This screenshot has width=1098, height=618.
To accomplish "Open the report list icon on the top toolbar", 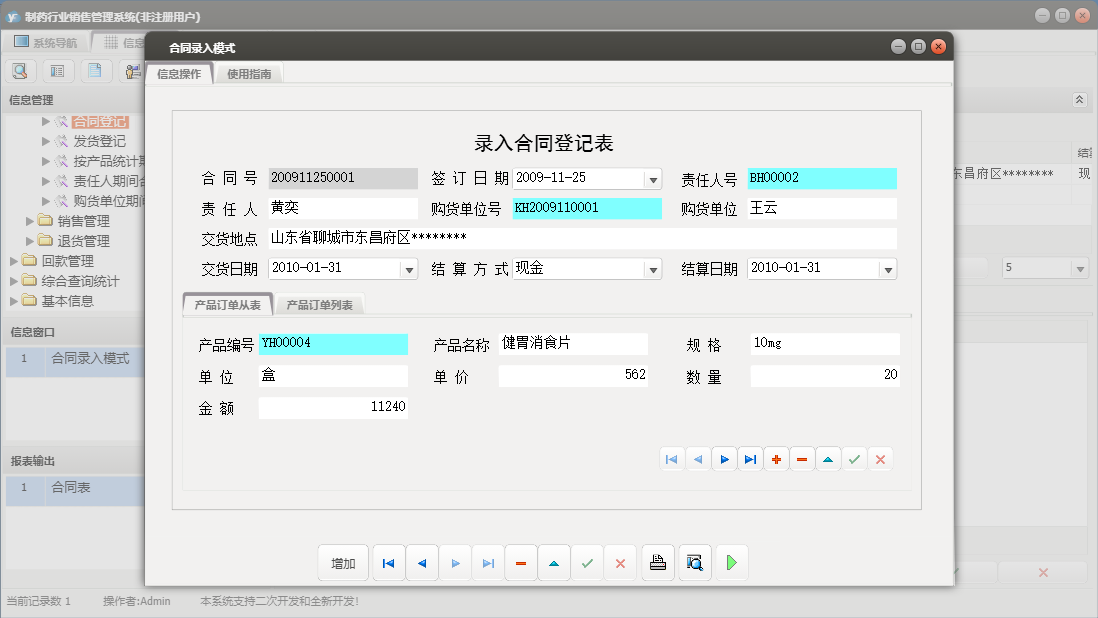I will click(x=56, y=71).
